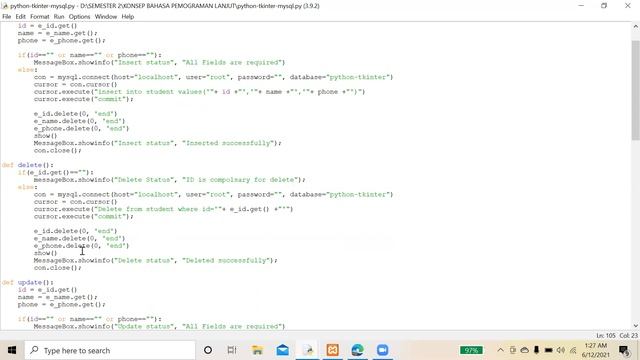640x360 pixels.
Task: Click "Deleted successfully" message line
Action: coord(156,260)
